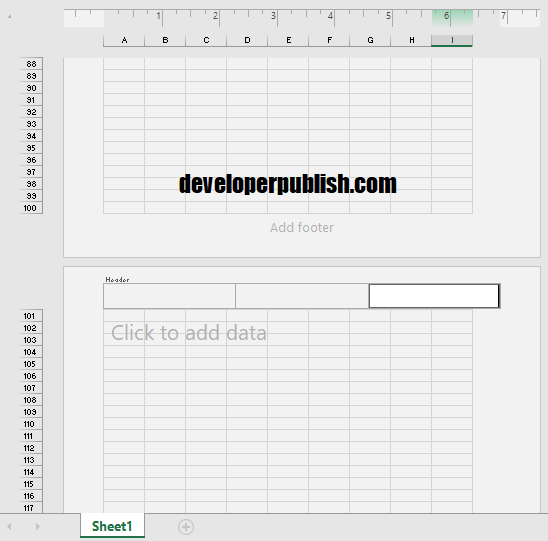548x541 pixels.
Task: Open the Sheet1 tab
Action: click(112, 526)
